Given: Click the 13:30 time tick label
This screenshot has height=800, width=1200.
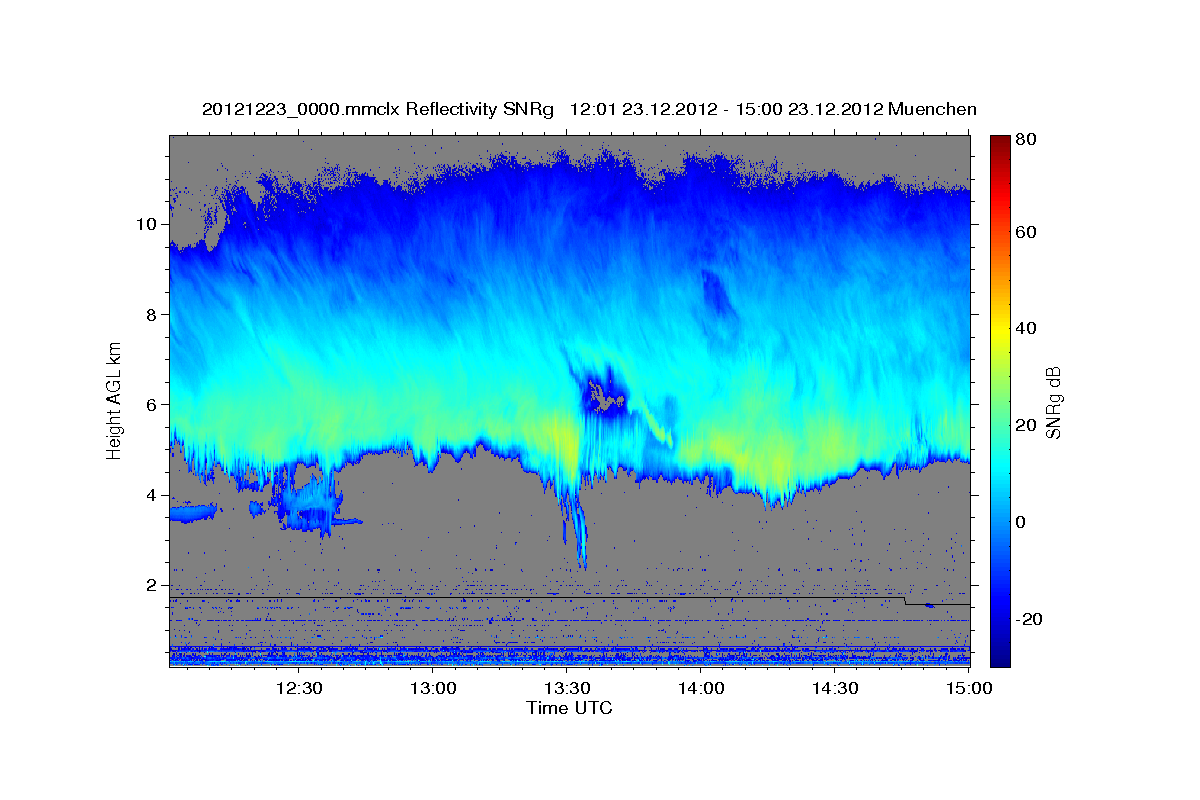Looking at the screenshot, I should (567, 688).
